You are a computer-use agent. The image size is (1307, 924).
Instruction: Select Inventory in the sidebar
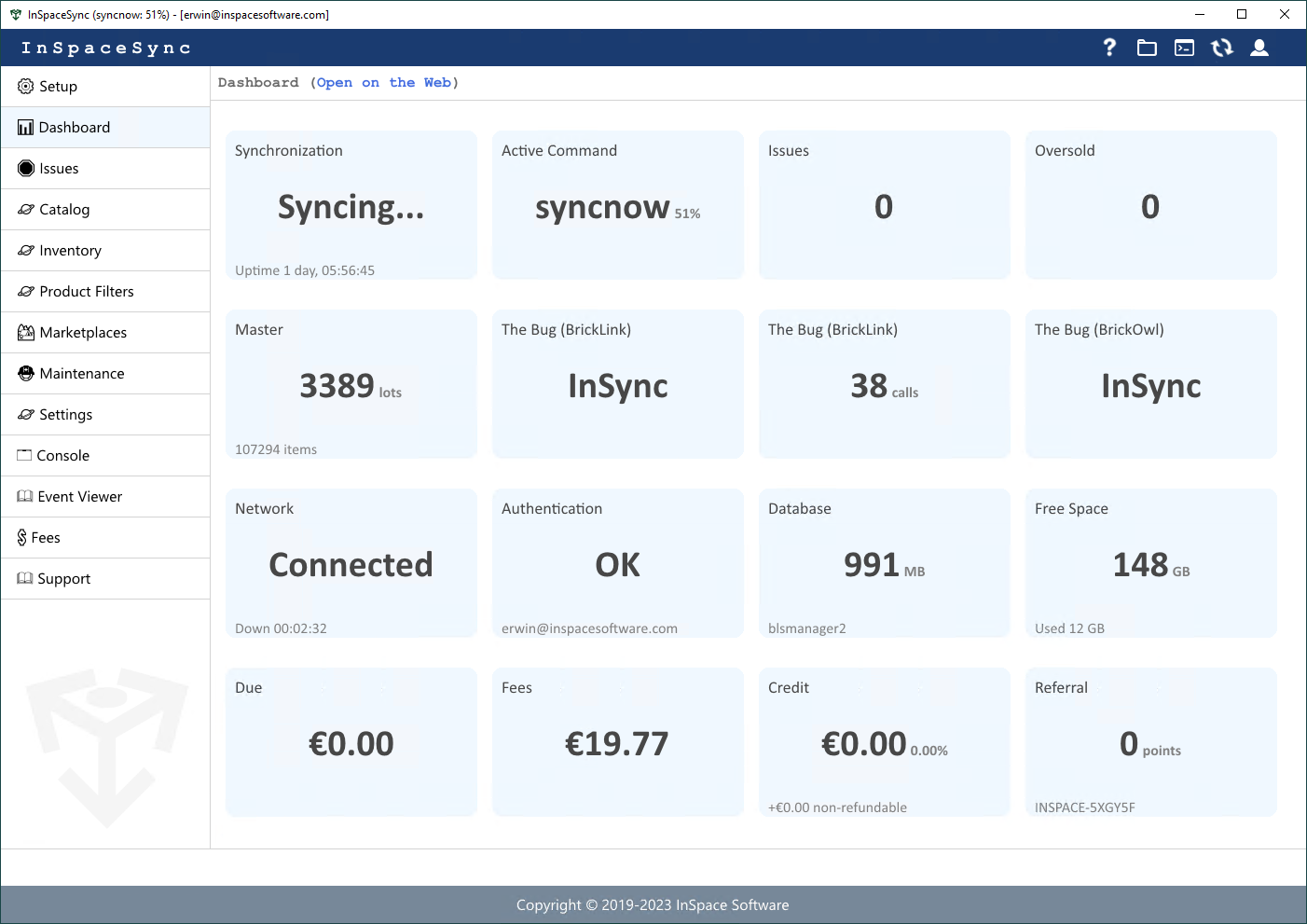click(70, 251)
